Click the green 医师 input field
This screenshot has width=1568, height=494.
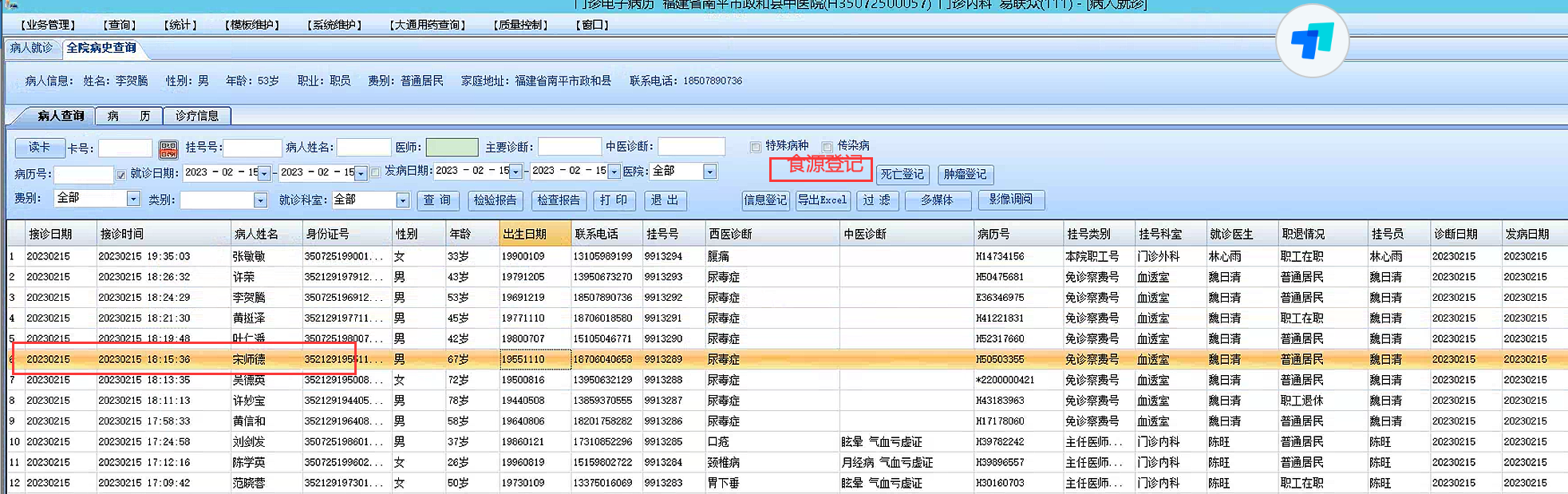click(x=452, y=147)
